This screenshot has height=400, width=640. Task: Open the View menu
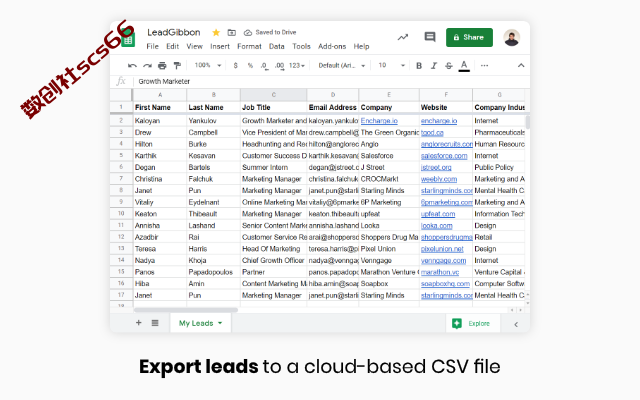click(x=195, y=46)
